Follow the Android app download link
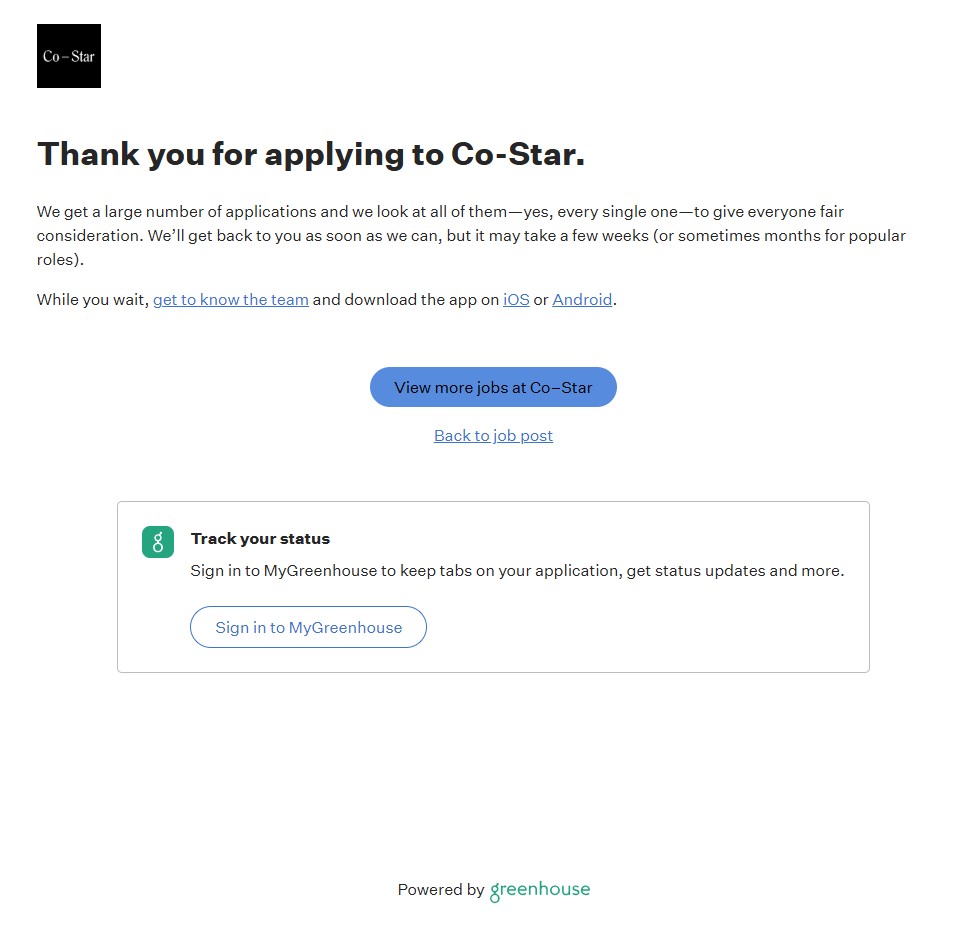This screenshot has height=925, width=972. click(582, 299)
